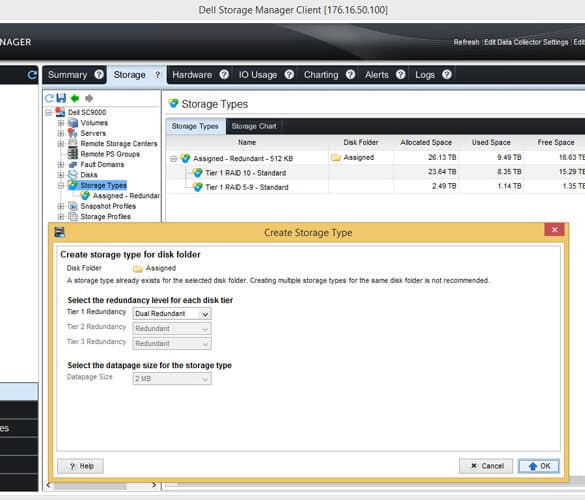Click the Snapshot Profiles icon in tree
The width and height of the screenshot is (585, 500).
click(73, 206)
